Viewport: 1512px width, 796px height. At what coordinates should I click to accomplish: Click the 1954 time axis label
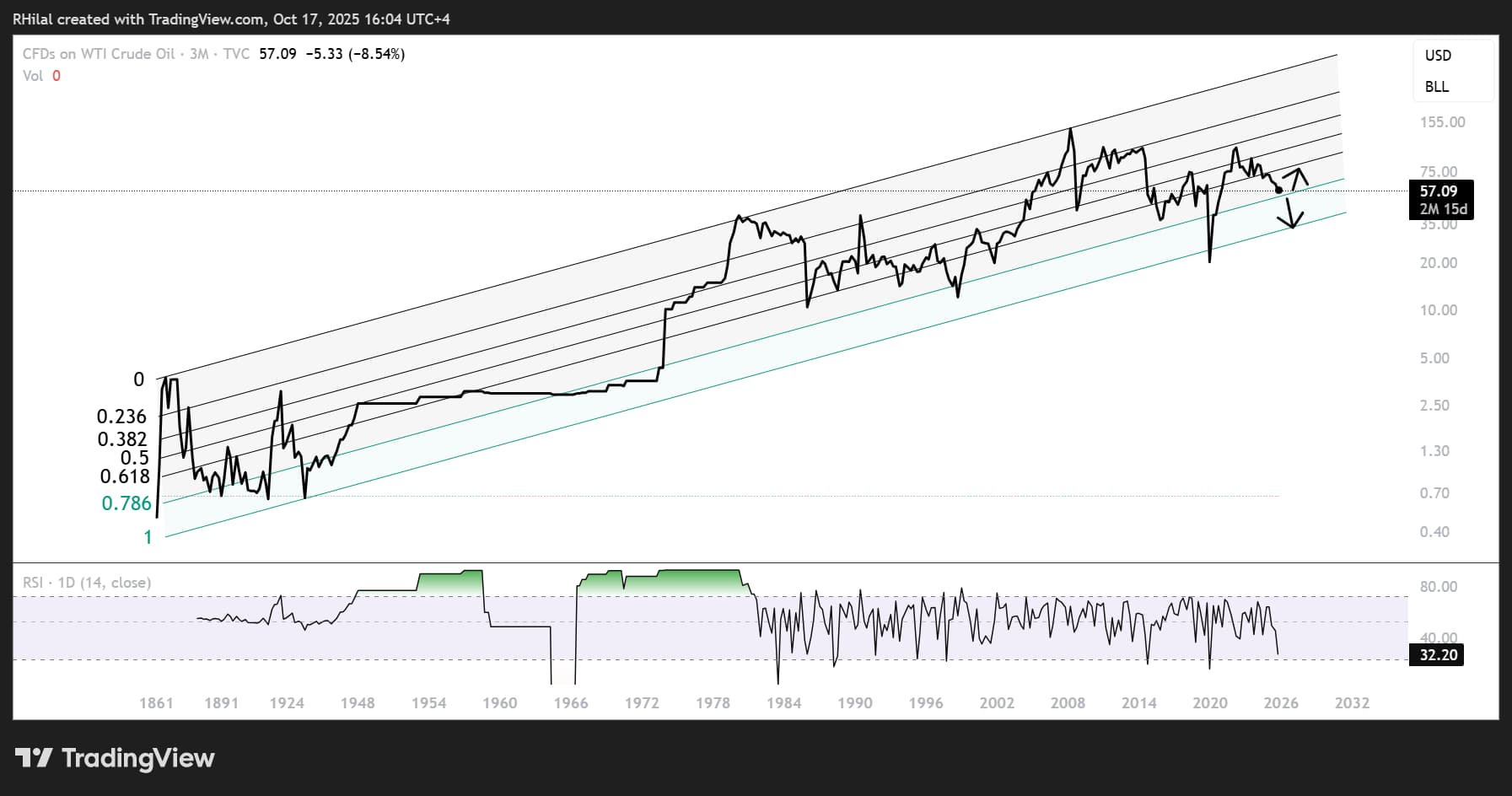428,703
